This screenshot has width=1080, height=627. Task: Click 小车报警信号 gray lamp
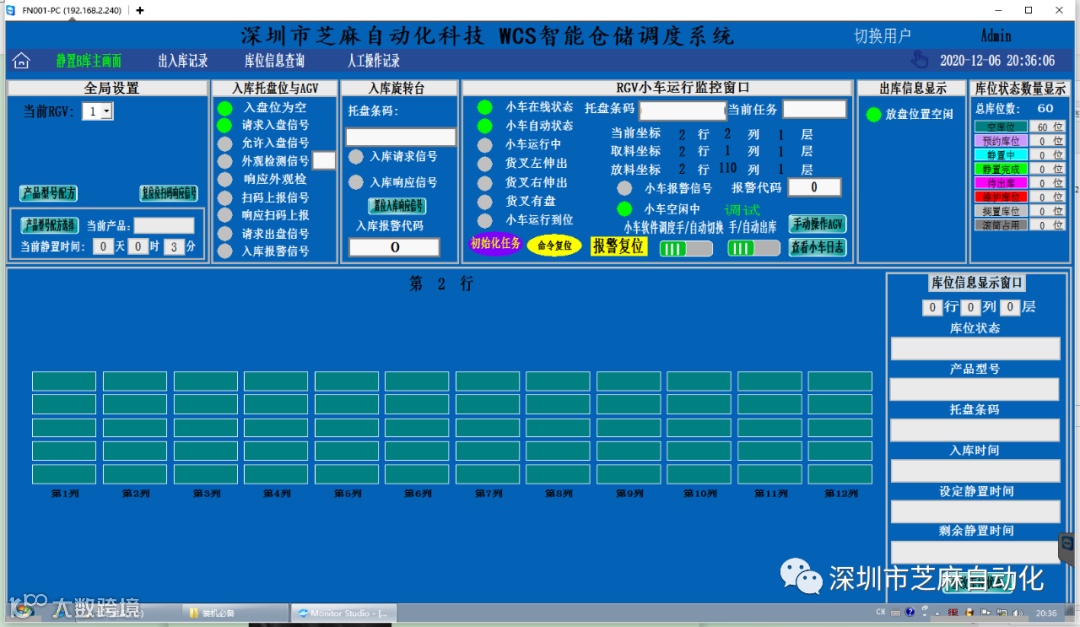625,188
